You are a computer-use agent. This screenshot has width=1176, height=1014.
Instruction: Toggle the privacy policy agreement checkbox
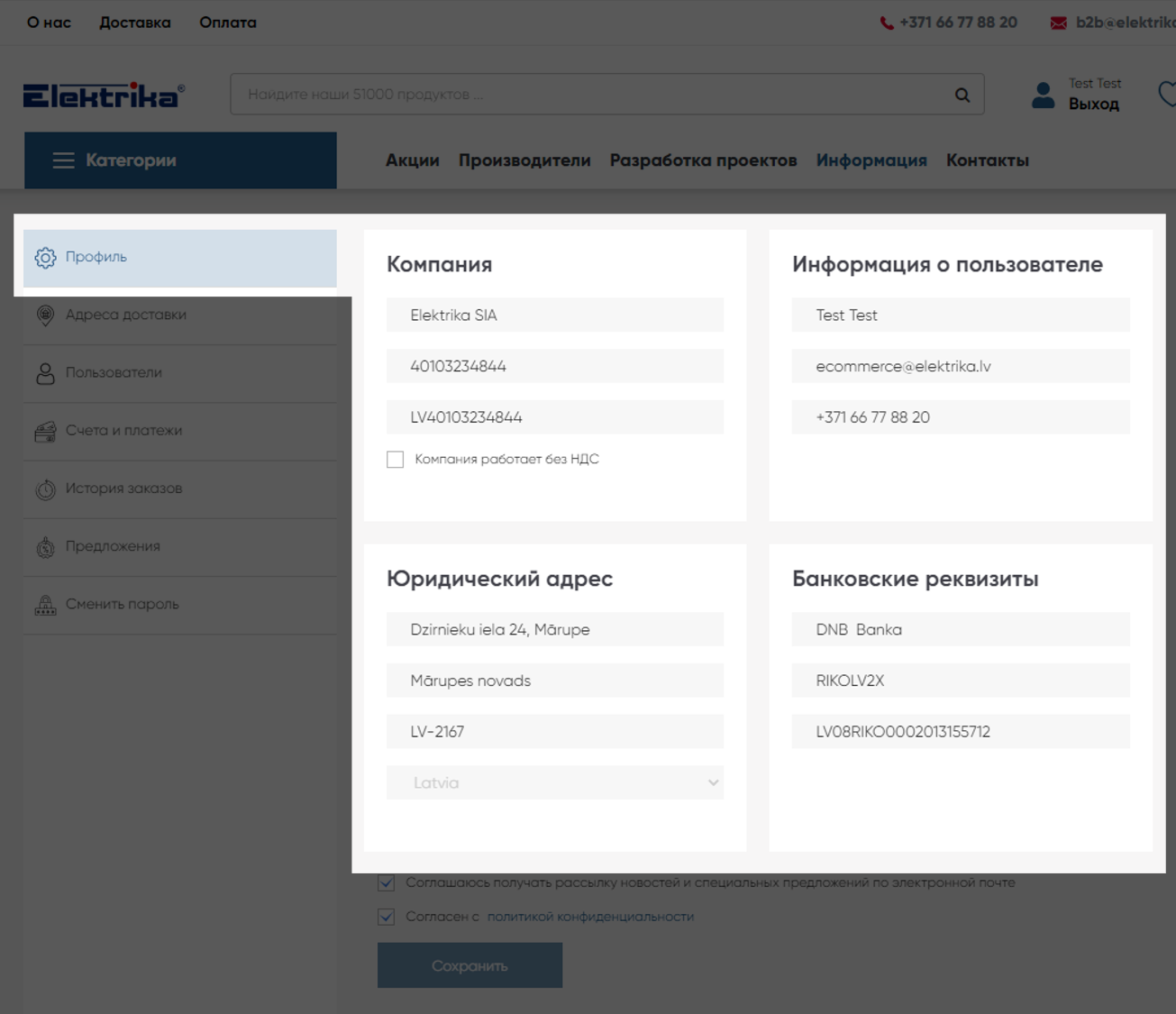387,917
